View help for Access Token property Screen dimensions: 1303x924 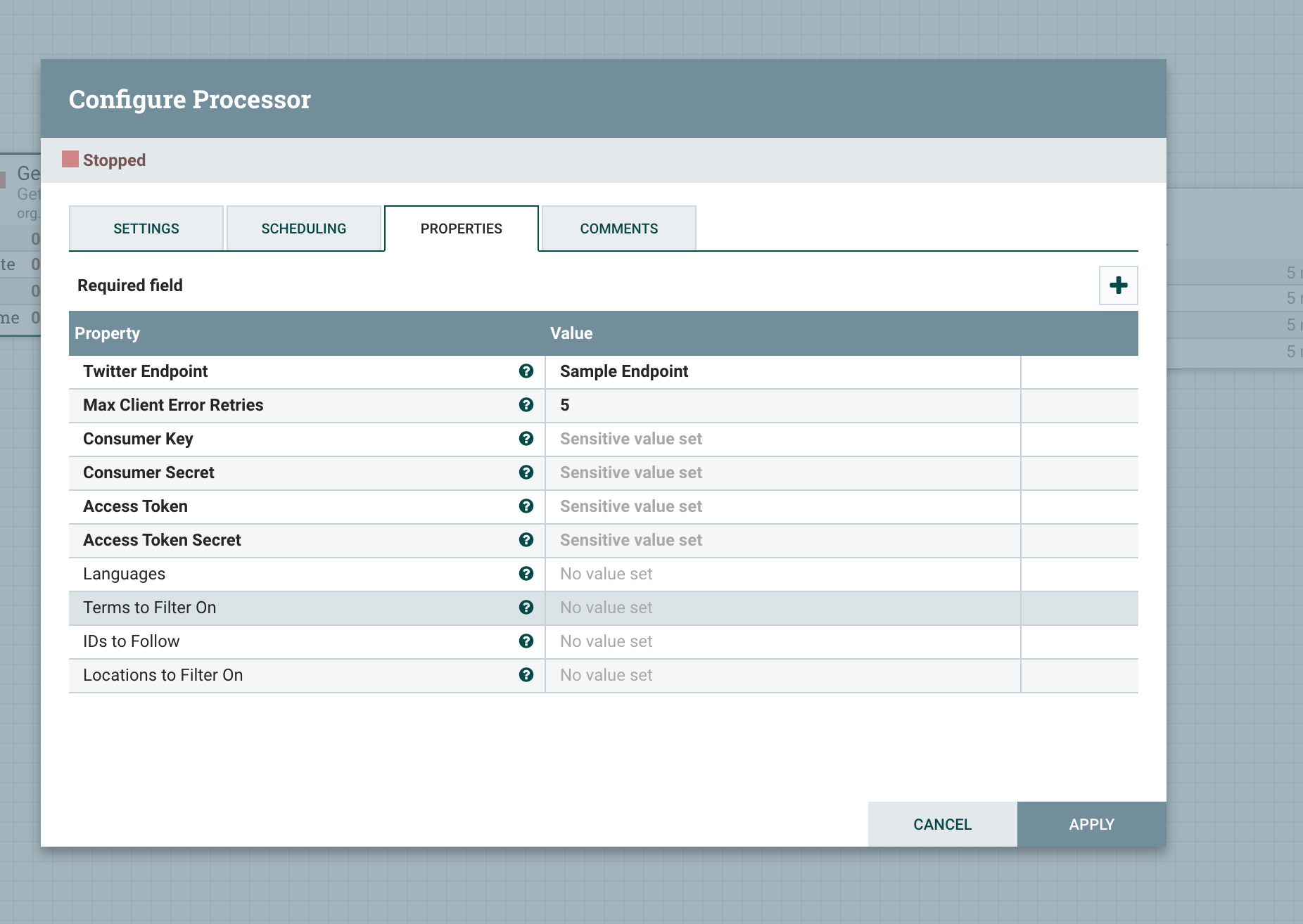click(527, 506)
